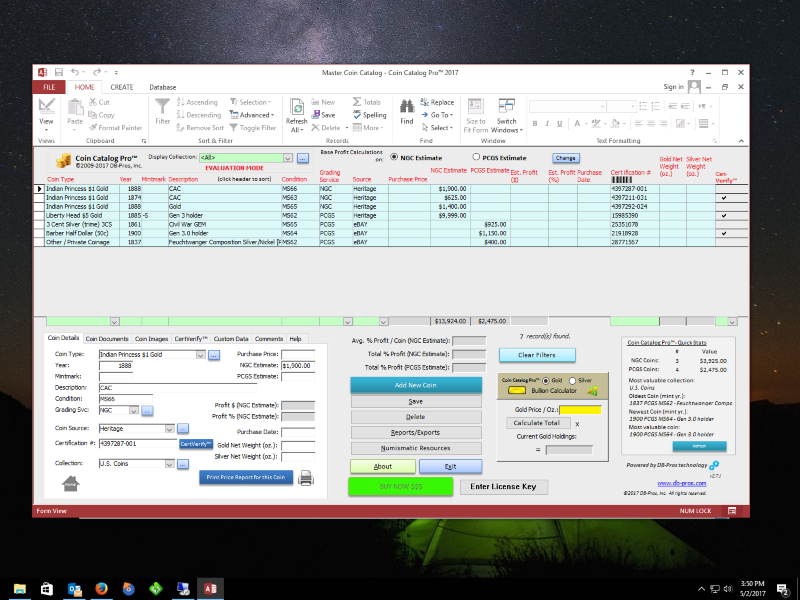This screenshot has width=800, height=600.
Task: Click the Undo arrow in title bar
Action: pos(75,72)
